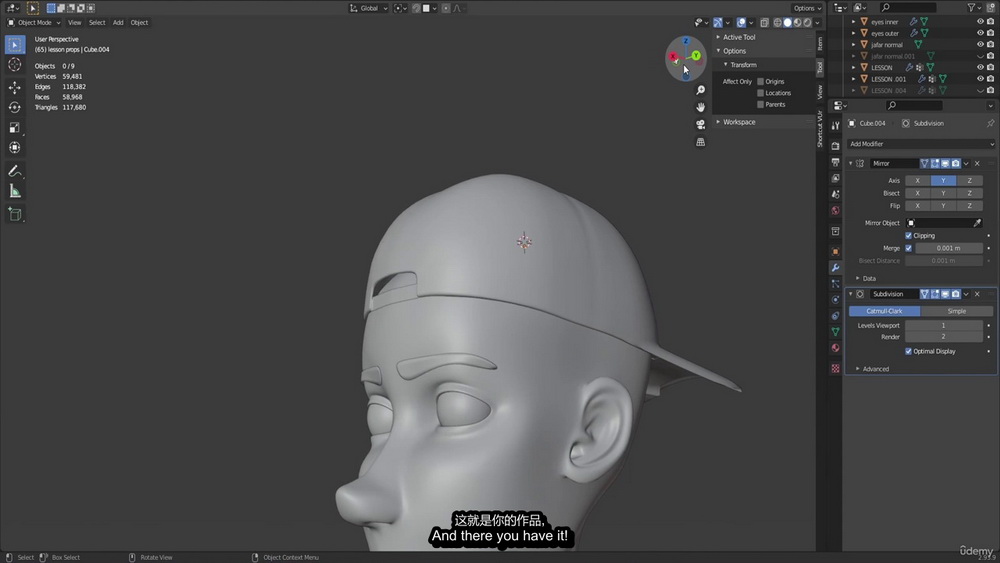
Task: Open the Physics properties tab icon
Action: (x=835, y=300)
